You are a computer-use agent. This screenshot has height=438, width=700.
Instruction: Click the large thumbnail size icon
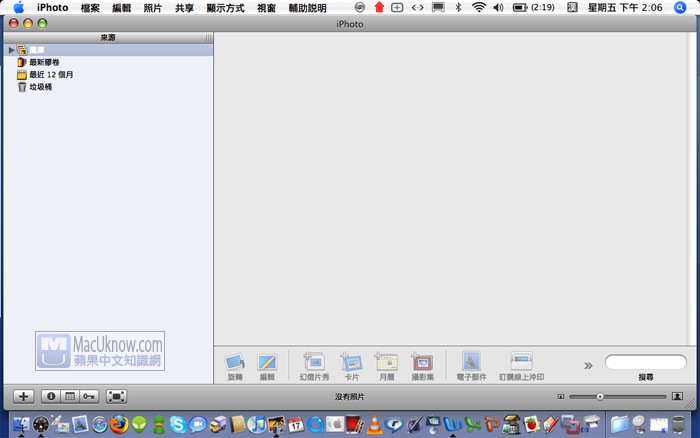pyautogui.click(x=677, y=396)
